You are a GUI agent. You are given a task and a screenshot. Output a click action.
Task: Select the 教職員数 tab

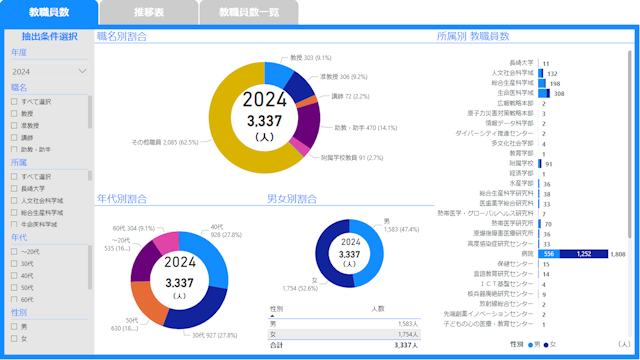(49, 12)
